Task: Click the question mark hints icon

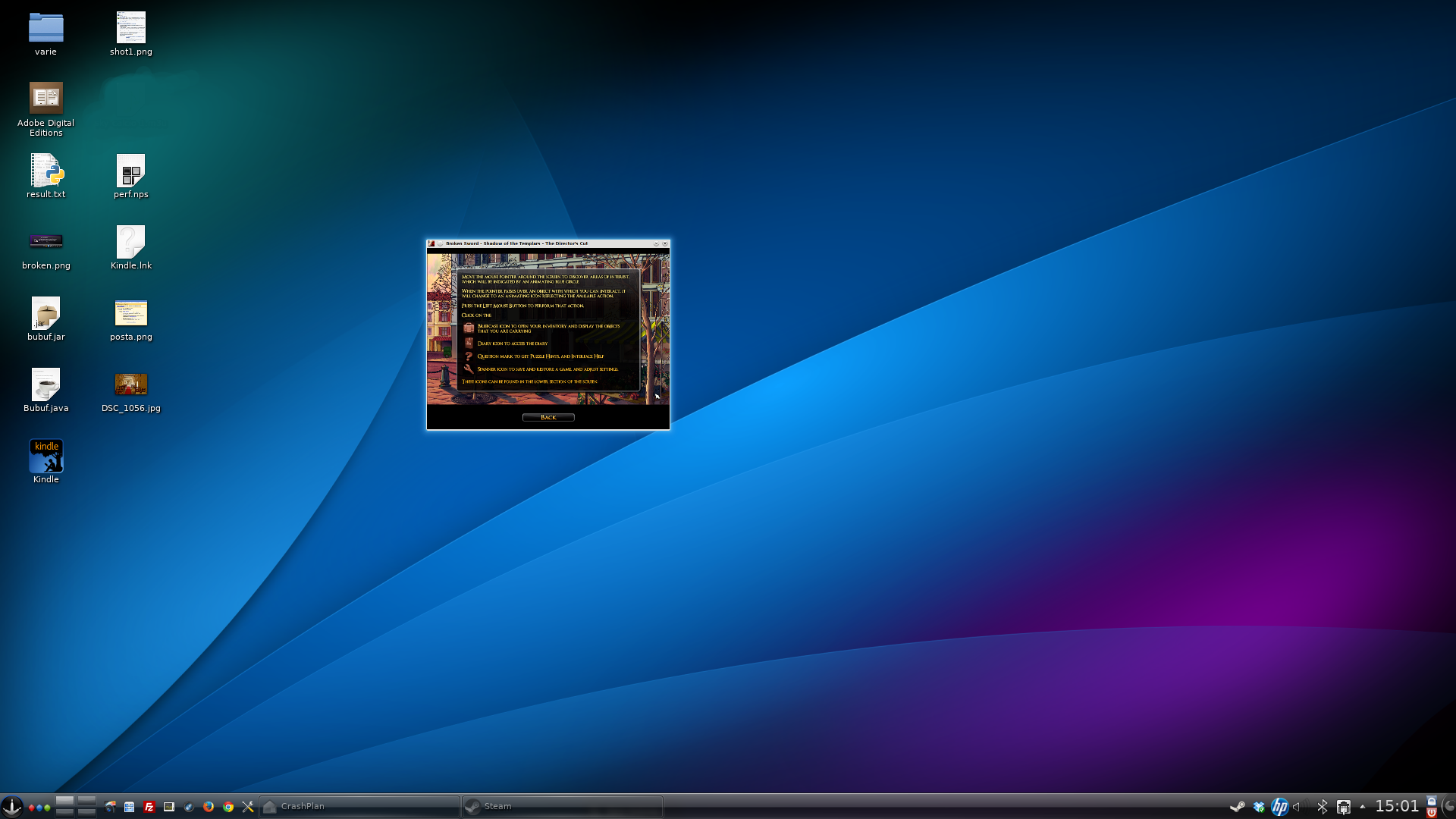Action: [x=469, y=356]
